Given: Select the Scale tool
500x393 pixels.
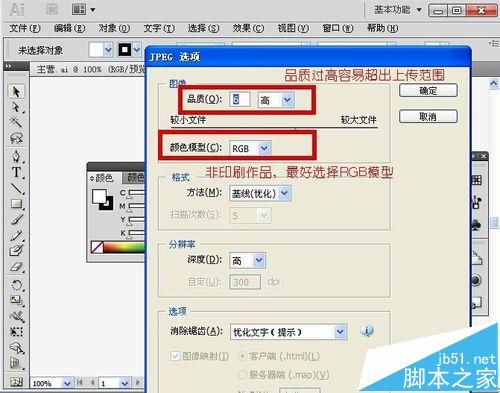Looking at the screenshot, I should (16, 300).
